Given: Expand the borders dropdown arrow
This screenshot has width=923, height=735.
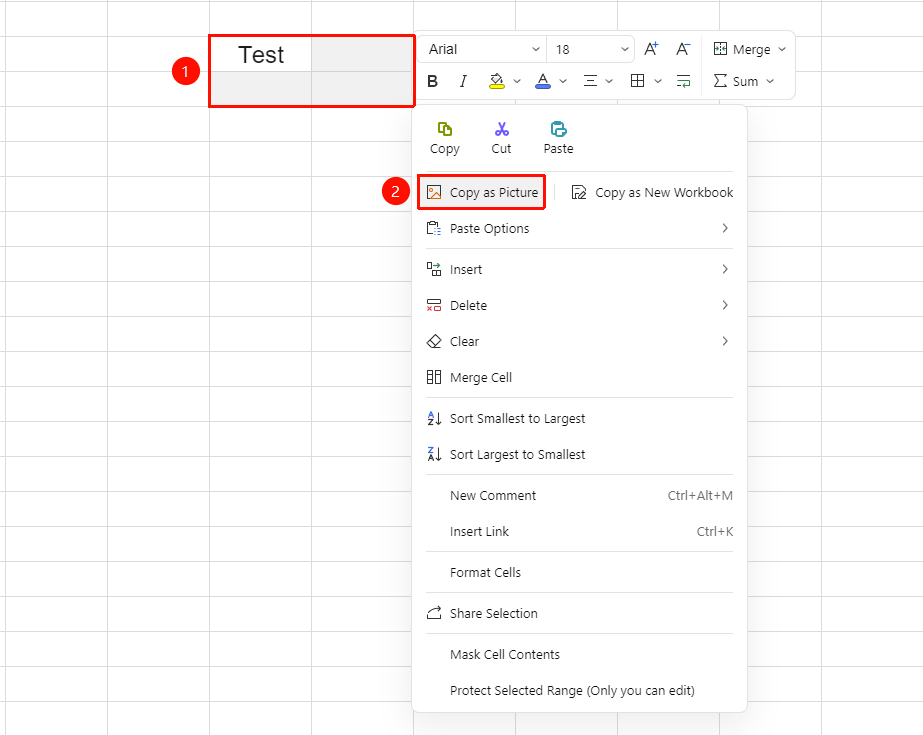Looking at the screenshot, I should point(658,81).
